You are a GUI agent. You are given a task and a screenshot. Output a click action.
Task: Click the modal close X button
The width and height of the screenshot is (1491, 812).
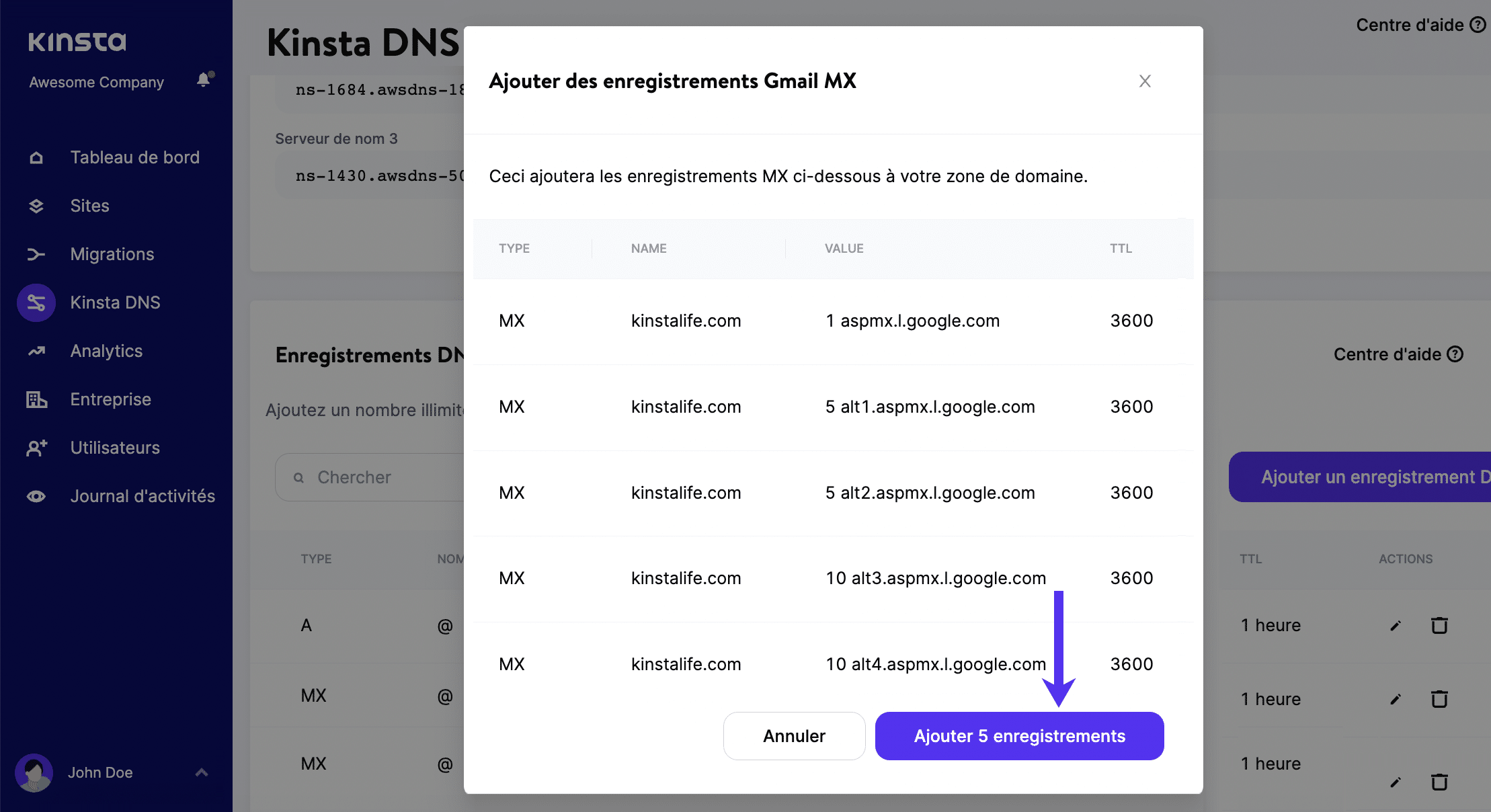tap(1144, 81)
